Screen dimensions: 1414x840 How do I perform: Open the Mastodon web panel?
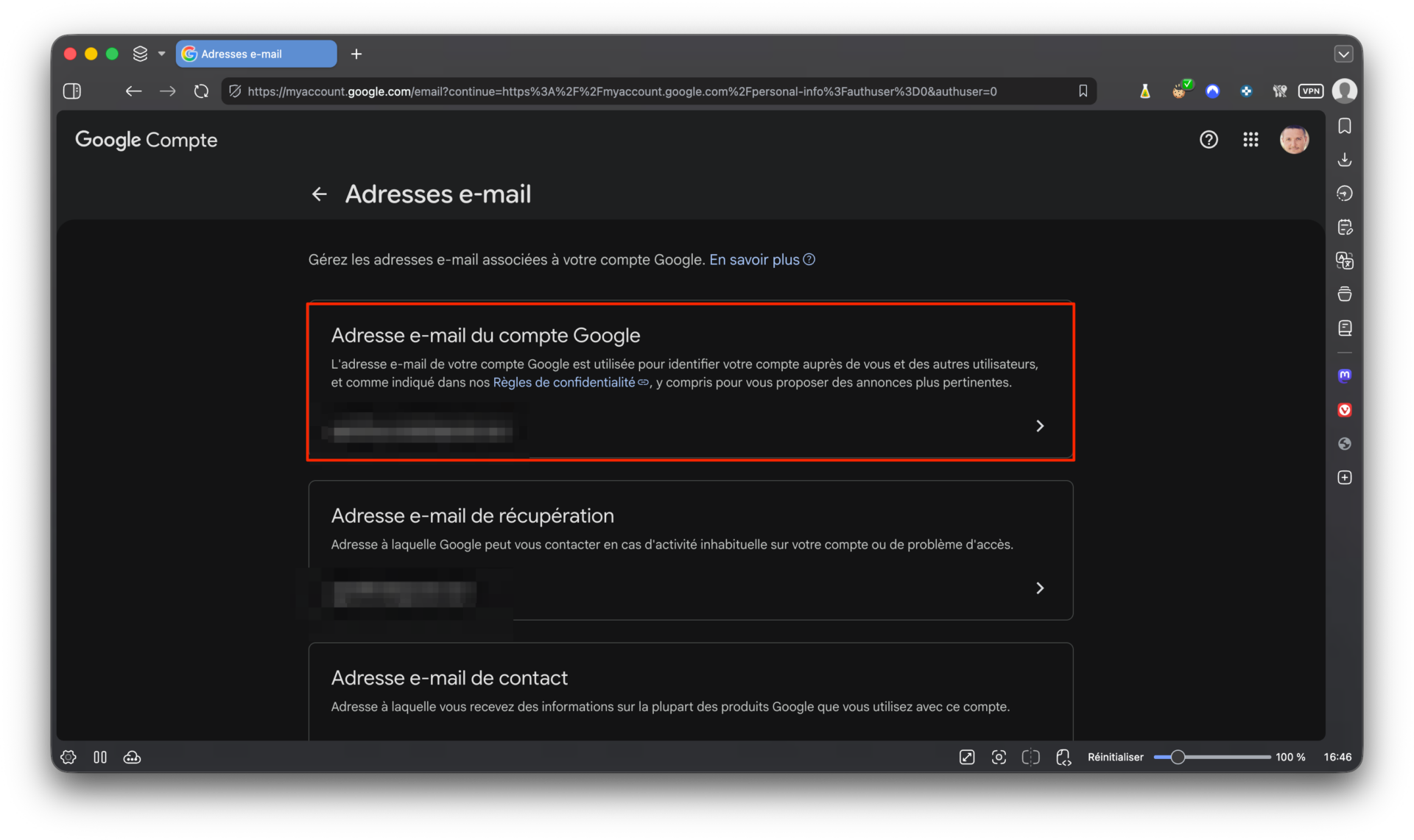point(1345,375)
